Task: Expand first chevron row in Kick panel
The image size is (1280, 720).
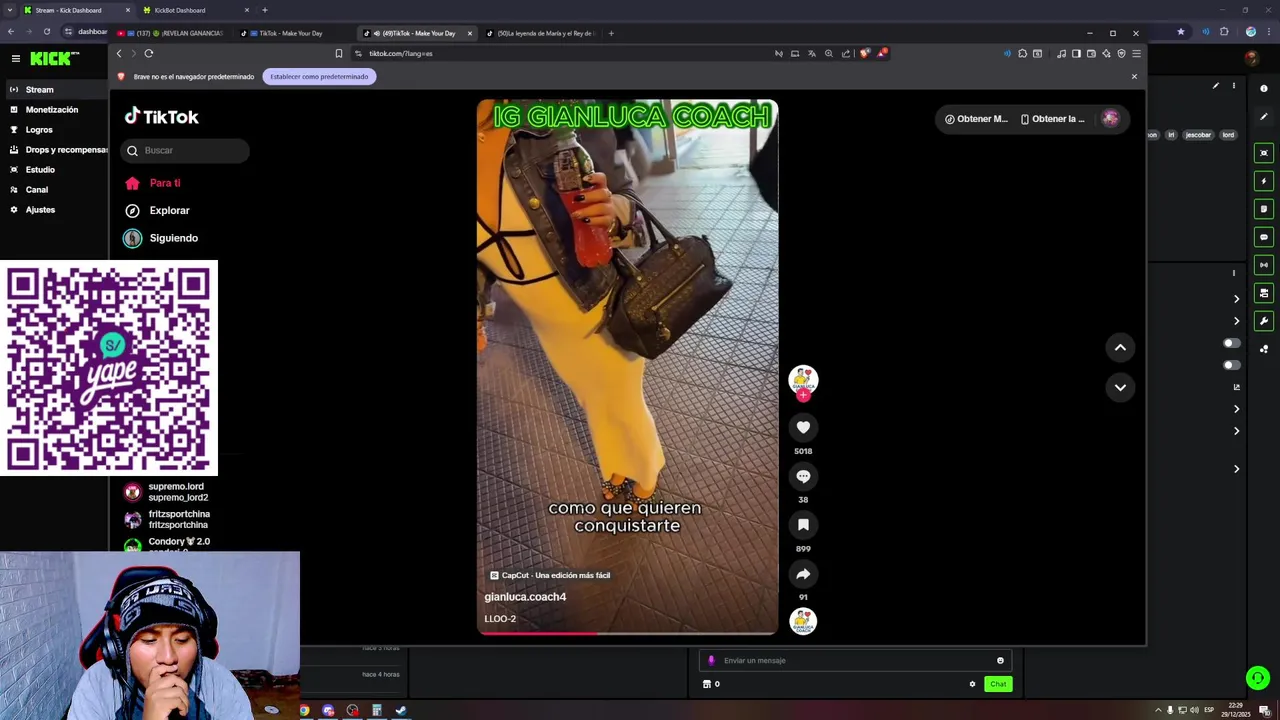Action: click(x=1237, y=299)
